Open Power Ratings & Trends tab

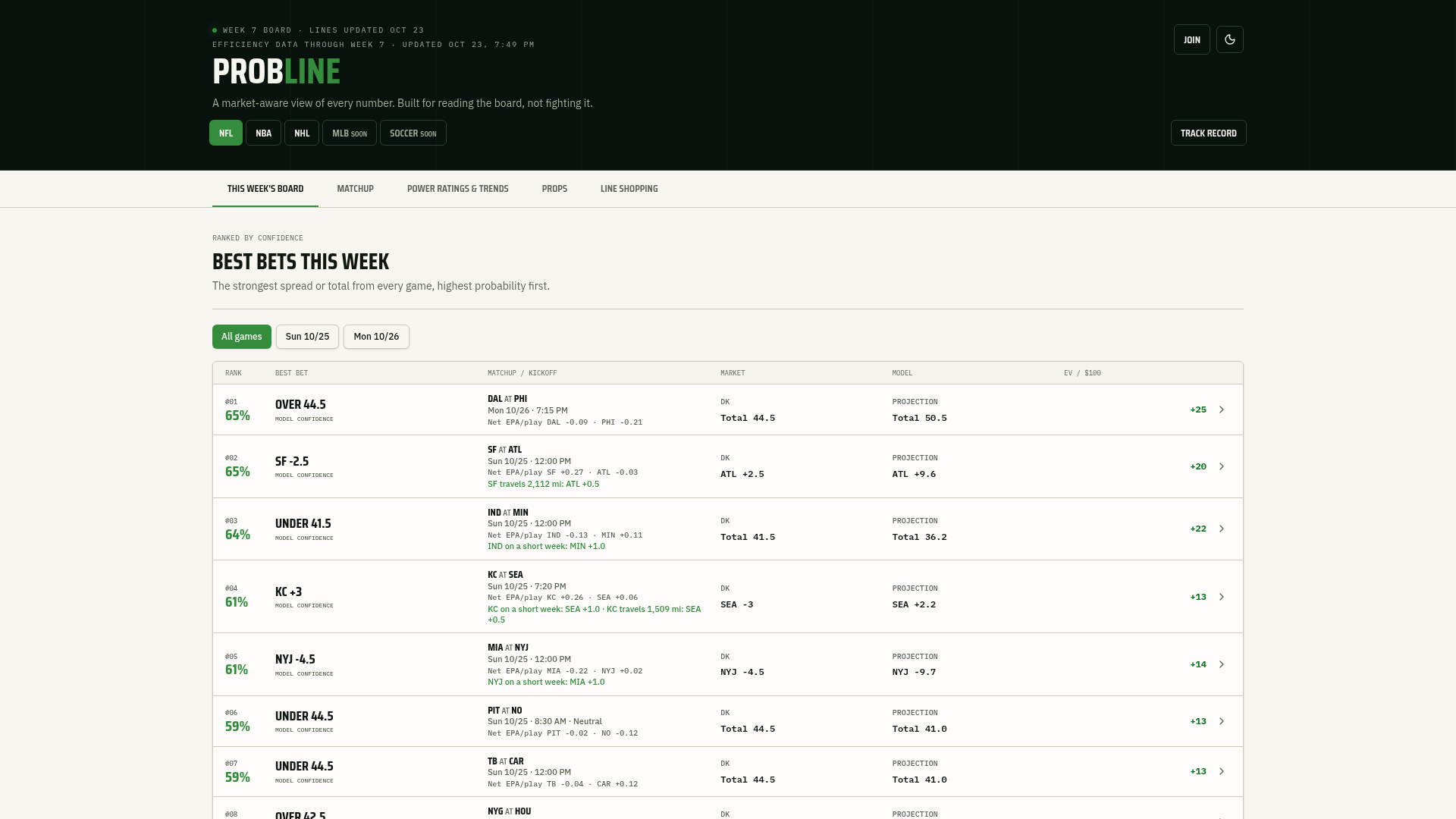[x=458, y=189]
